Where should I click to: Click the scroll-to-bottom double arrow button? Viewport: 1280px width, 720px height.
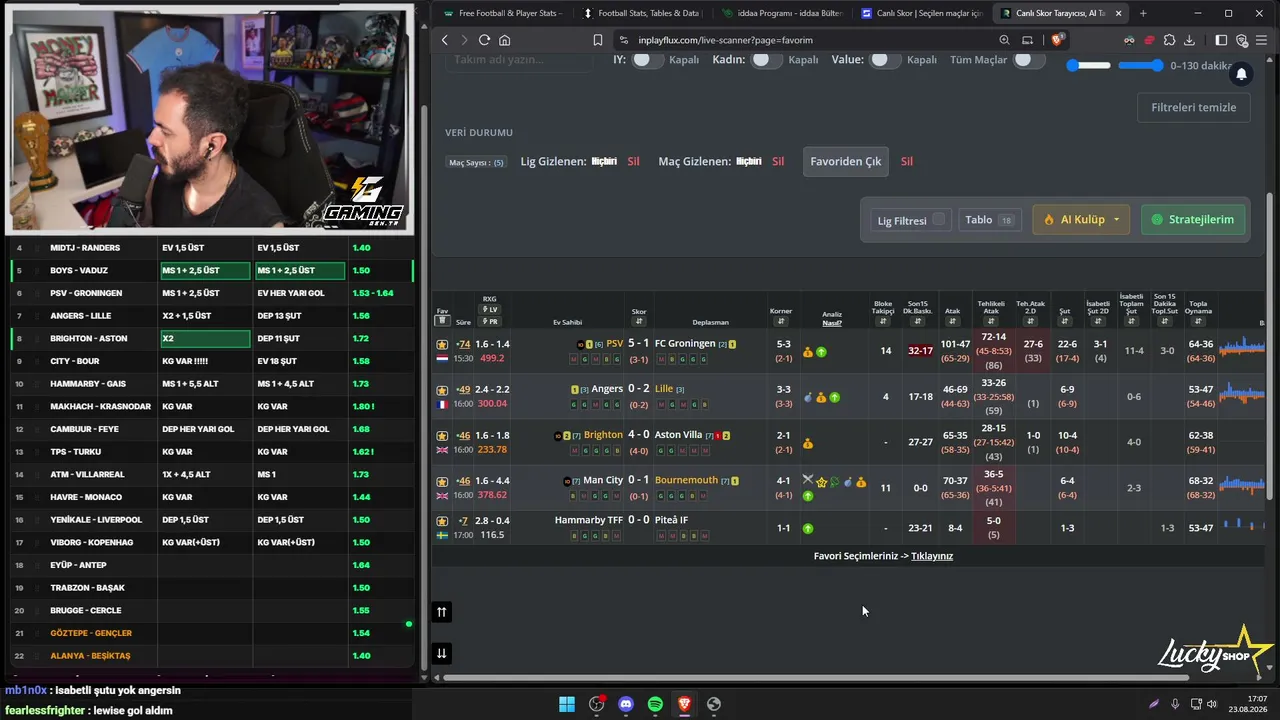(441, 653)
